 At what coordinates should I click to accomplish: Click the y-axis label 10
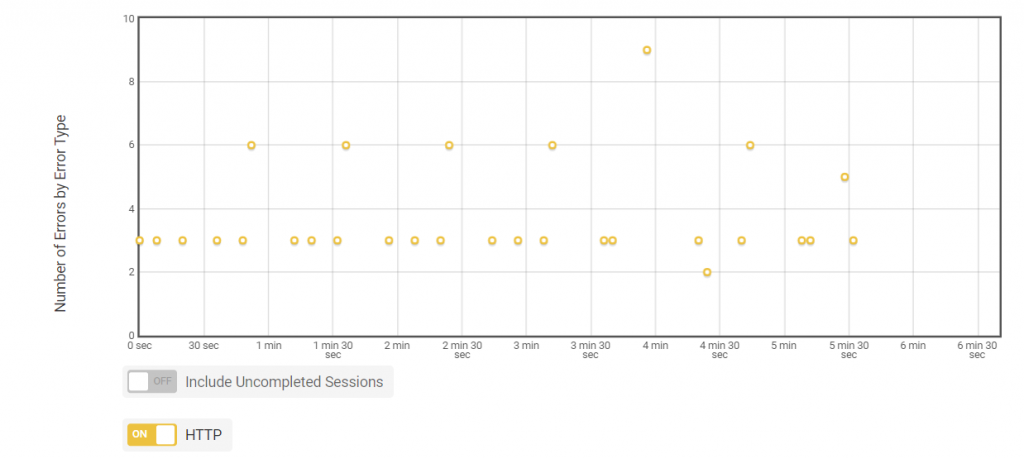128,19
